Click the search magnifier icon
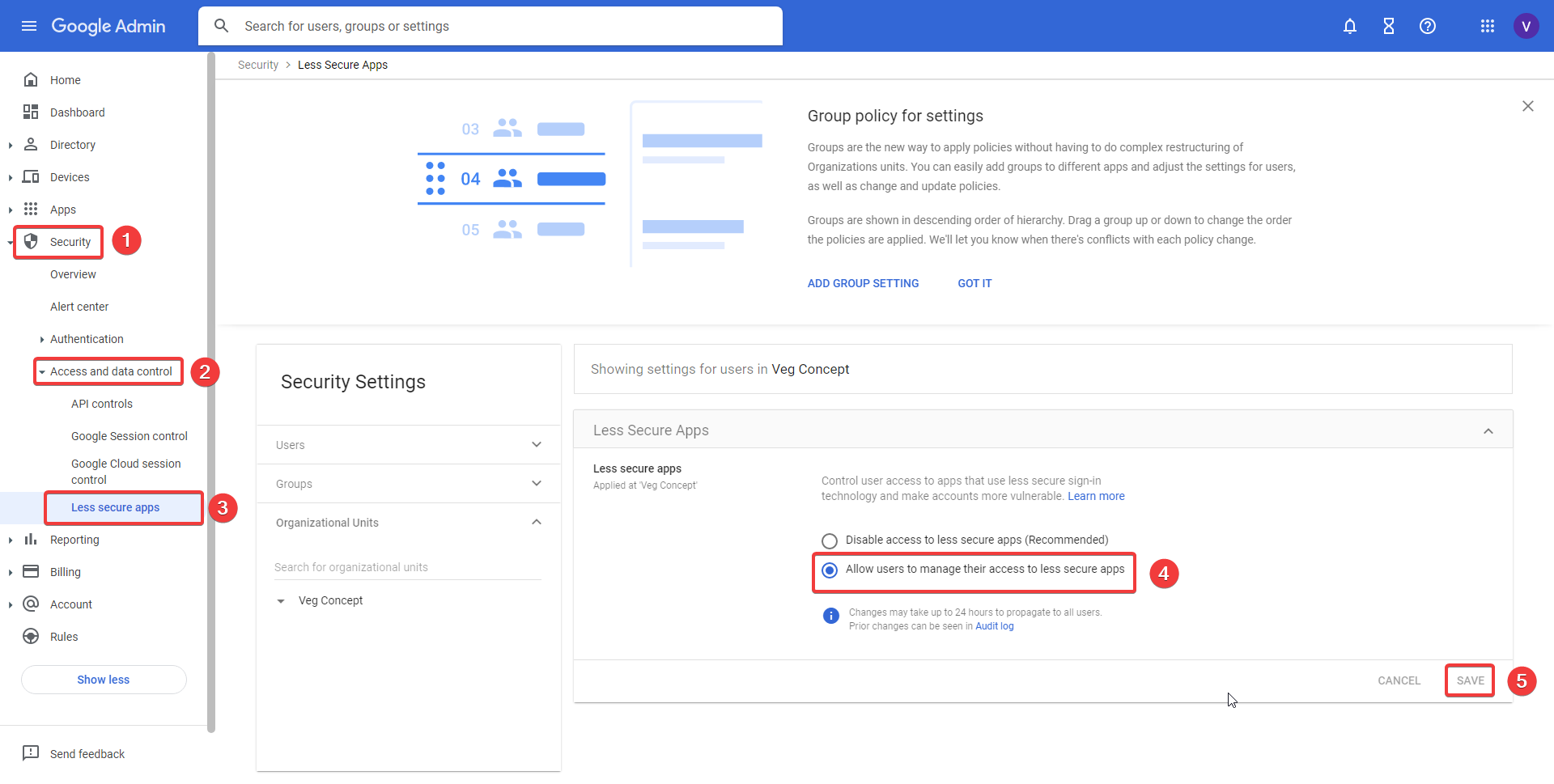The width and height of the screenshot is (1554, 784). click(221, 26)
